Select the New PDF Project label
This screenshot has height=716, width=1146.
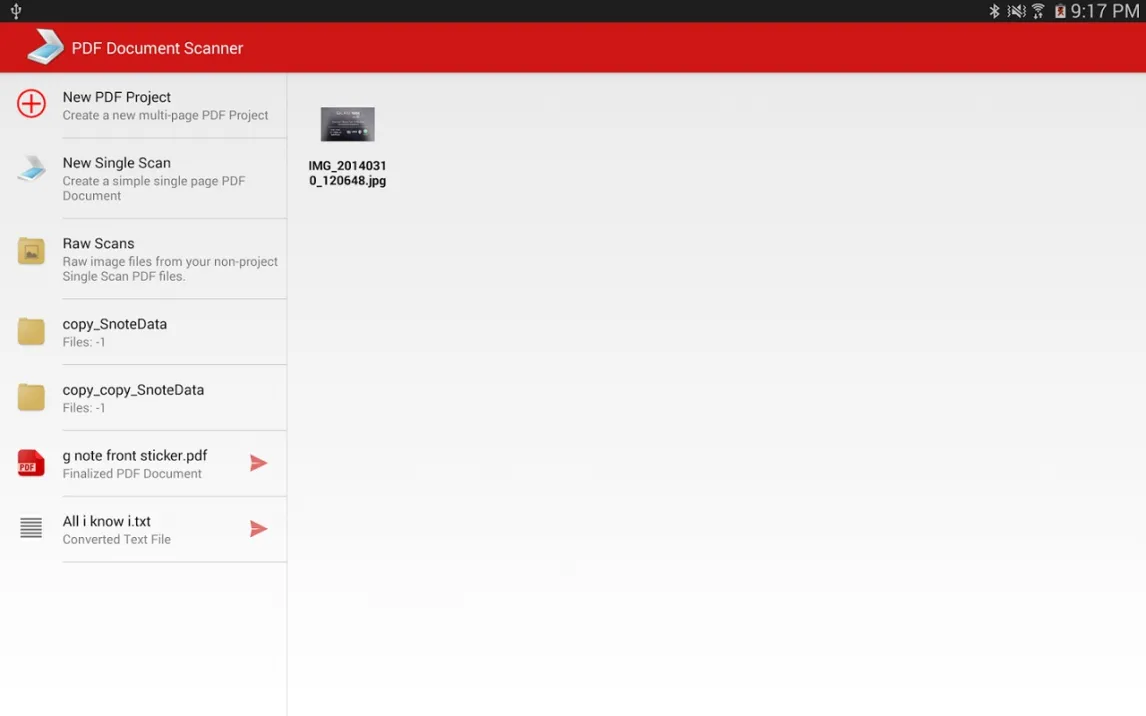(x=117, y=97)
